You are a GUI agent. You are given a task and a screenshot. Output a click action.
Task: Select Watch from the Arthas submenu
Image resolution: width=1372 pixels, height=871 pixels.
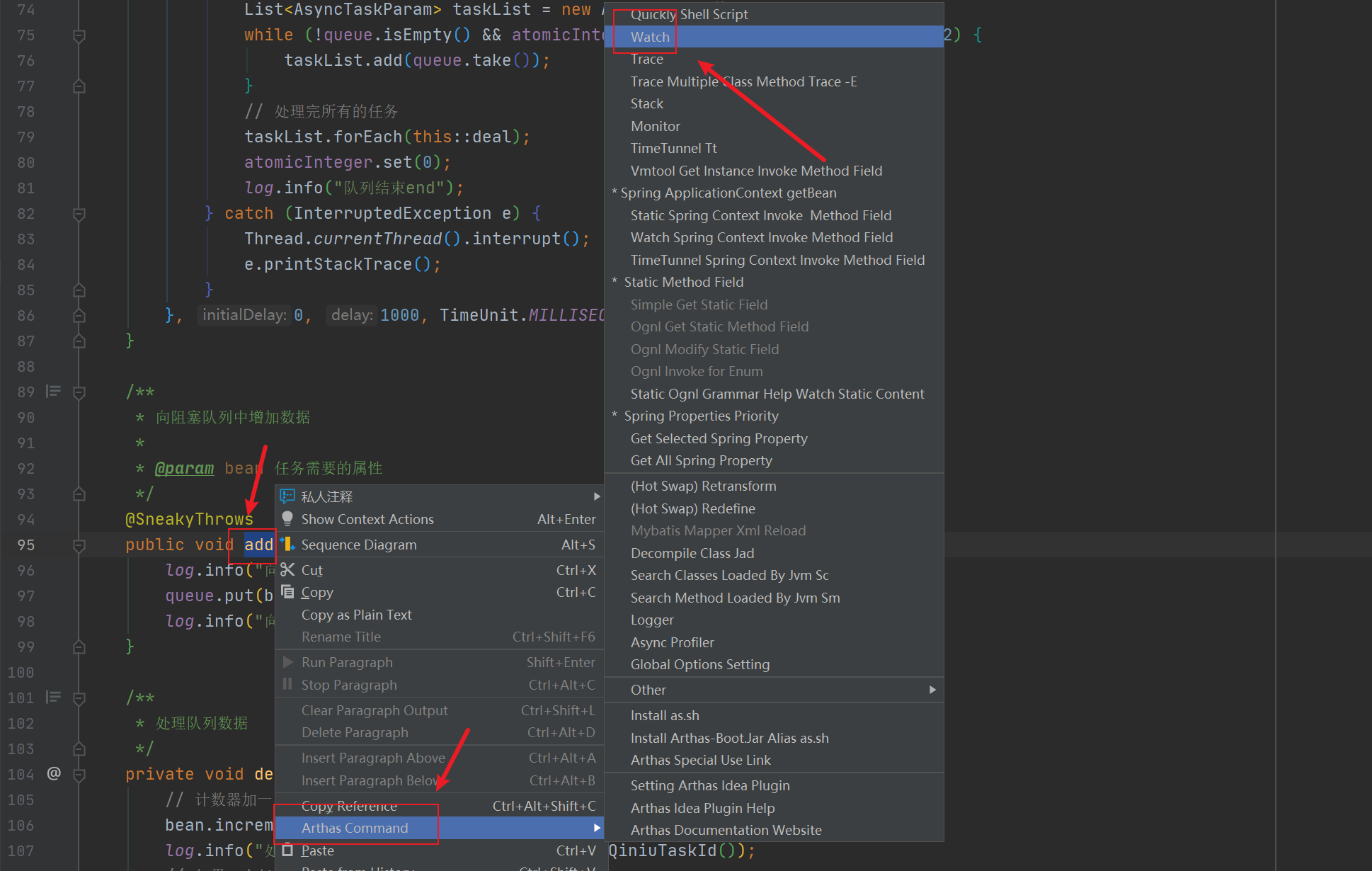(650, 37)
